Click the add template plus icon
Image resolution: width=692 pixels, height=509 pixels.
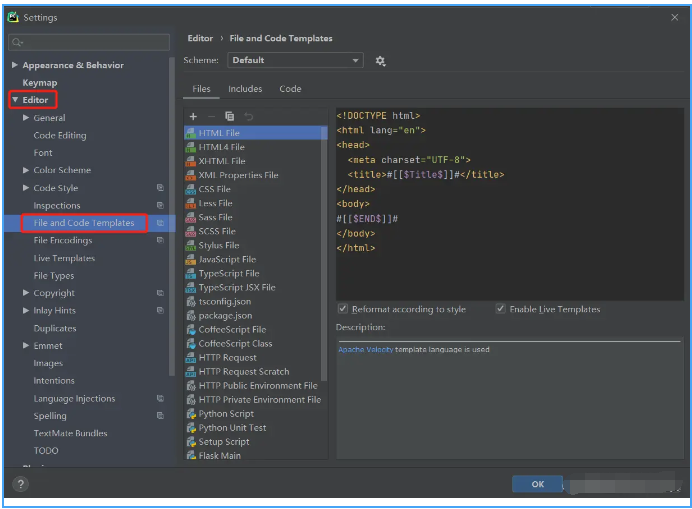click(193, 117)
